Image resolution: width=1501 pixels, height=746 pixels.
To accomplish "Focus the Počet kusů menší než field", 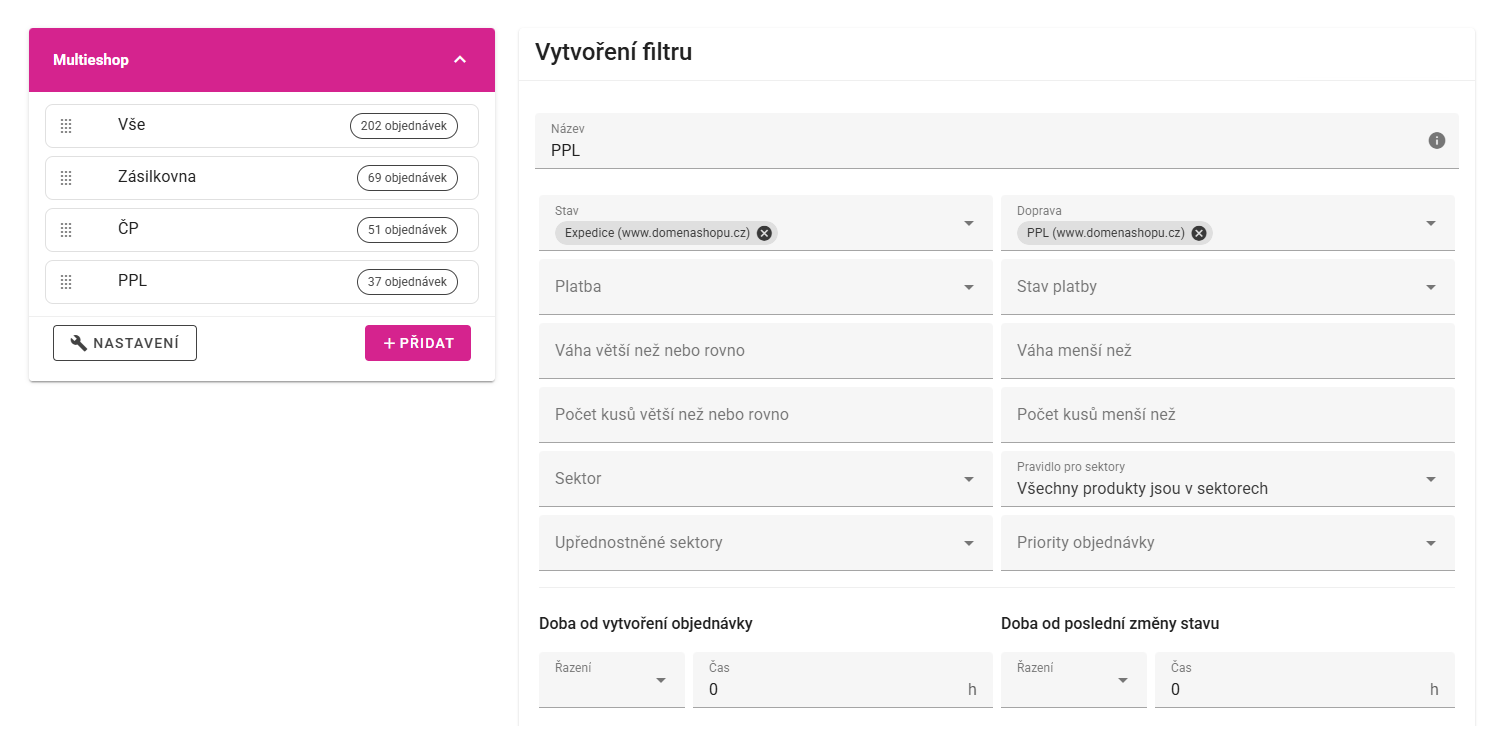I will pyautogui.click(x=1227, y=415).
